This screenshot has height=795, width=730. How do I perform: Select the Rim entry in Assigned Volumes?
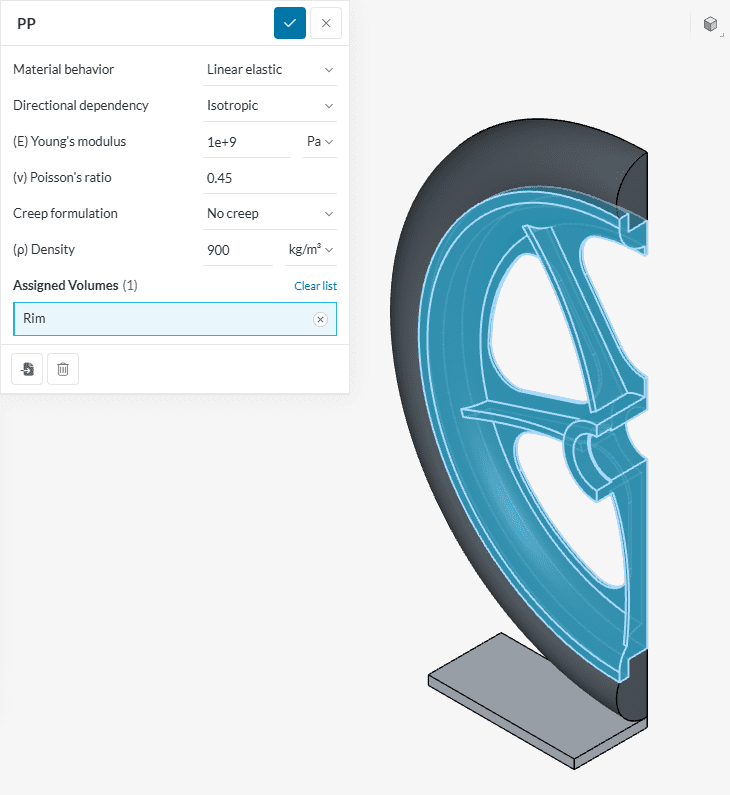click(x=150, y=319)
